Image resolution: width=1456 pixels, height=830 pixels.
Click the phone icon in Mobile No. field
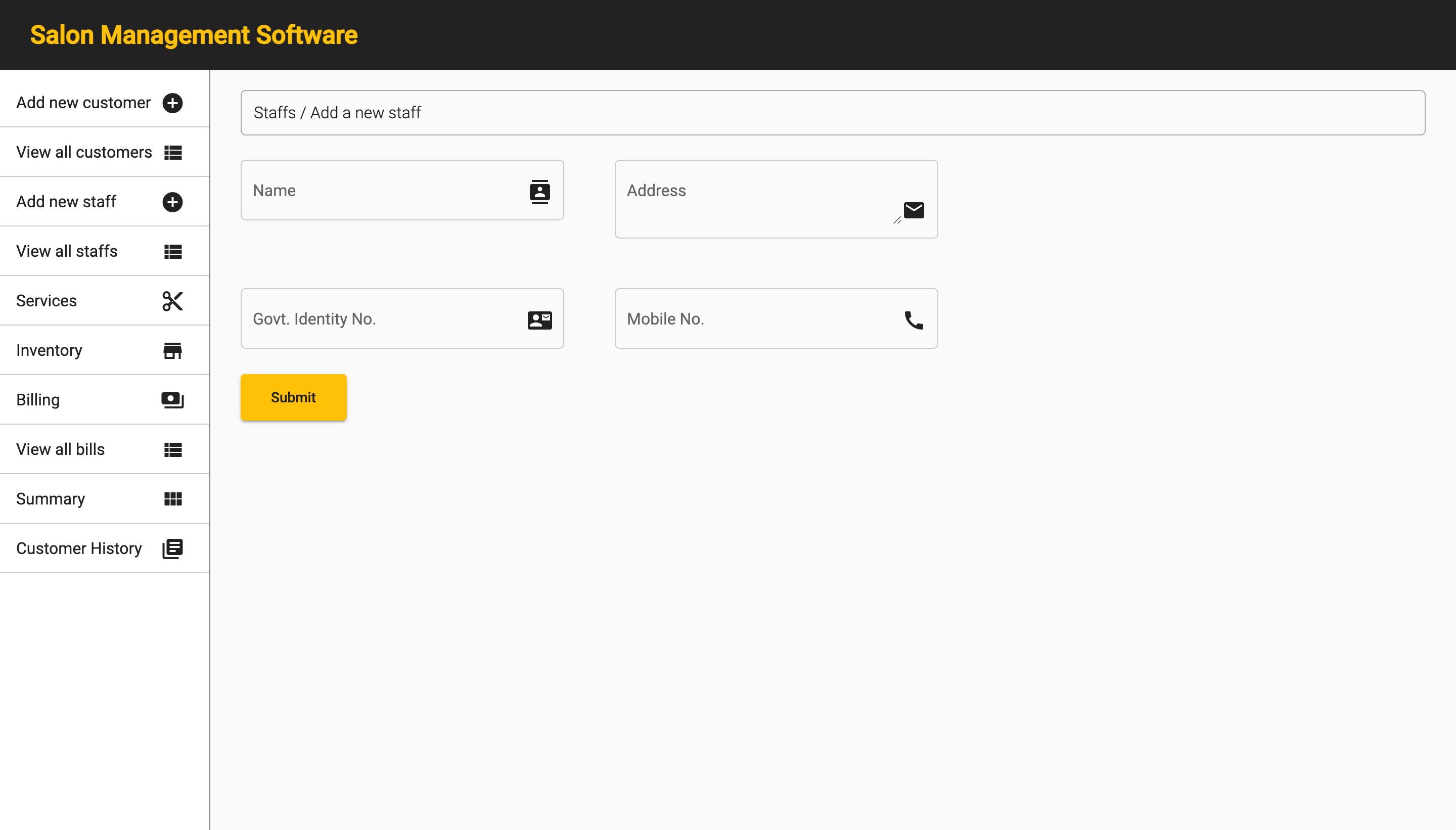coord(913,320)
